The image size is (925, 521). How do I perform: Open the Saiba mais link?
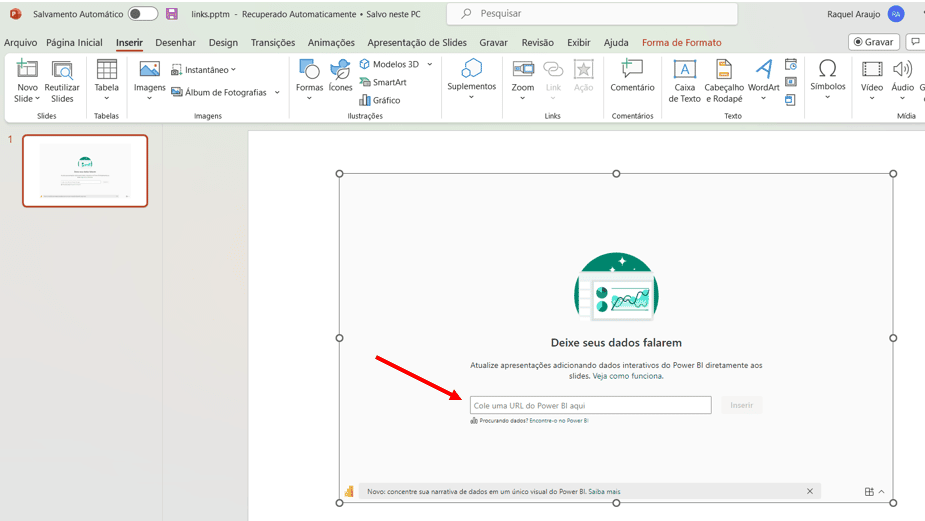pos(604,491)
